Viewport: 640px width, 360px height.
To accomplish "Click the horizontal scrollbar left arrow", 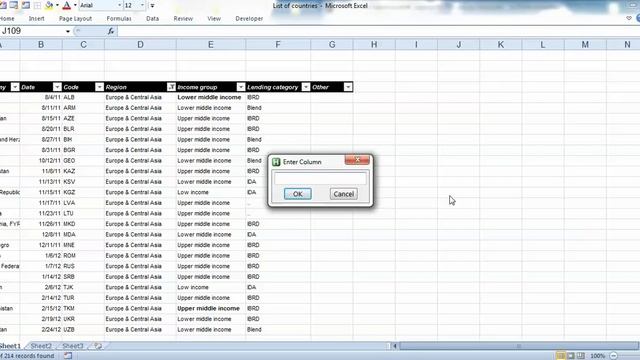I will [395, 346].
